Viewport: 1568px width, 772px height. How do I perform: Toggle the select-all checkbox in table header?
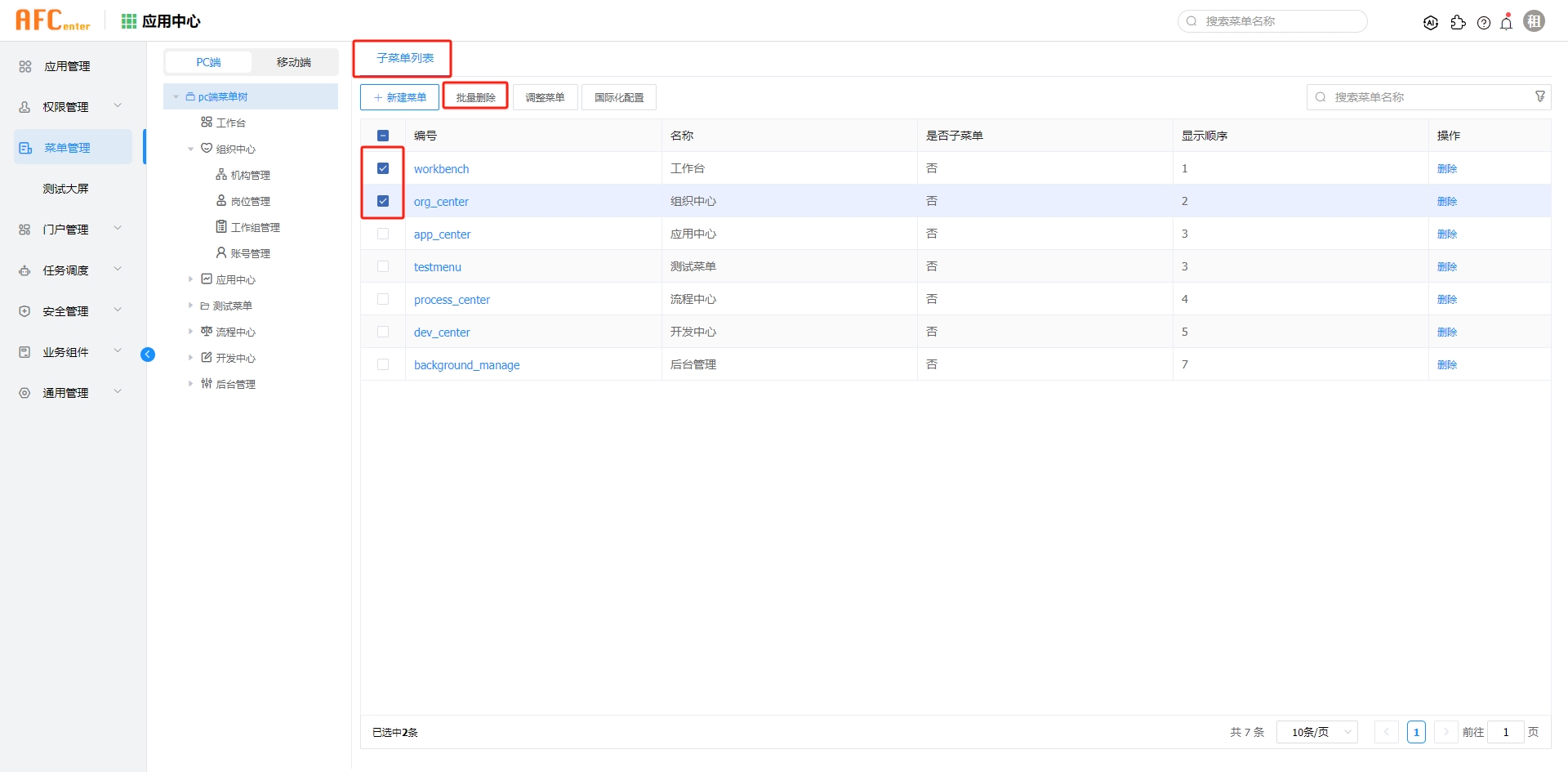pyautogui.click(x=383, y=135)
